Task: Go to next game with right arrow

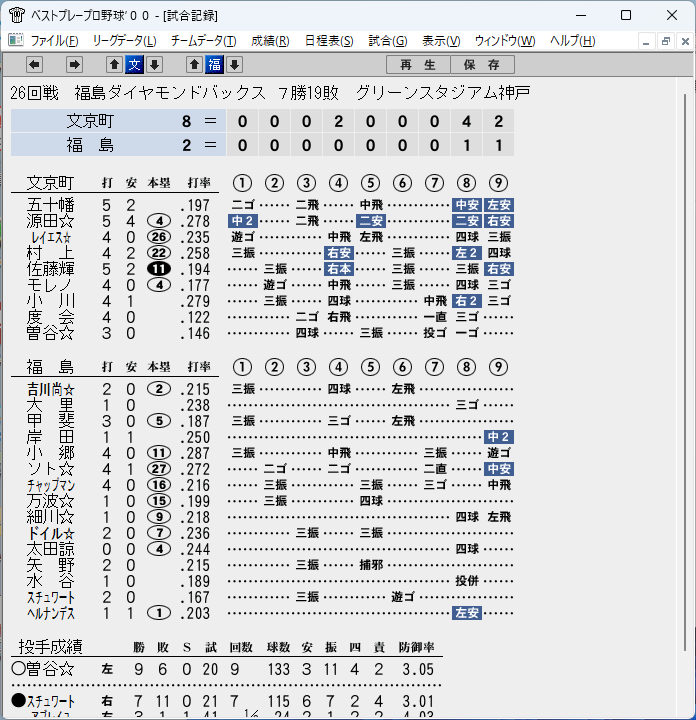Action: point(74,65)
